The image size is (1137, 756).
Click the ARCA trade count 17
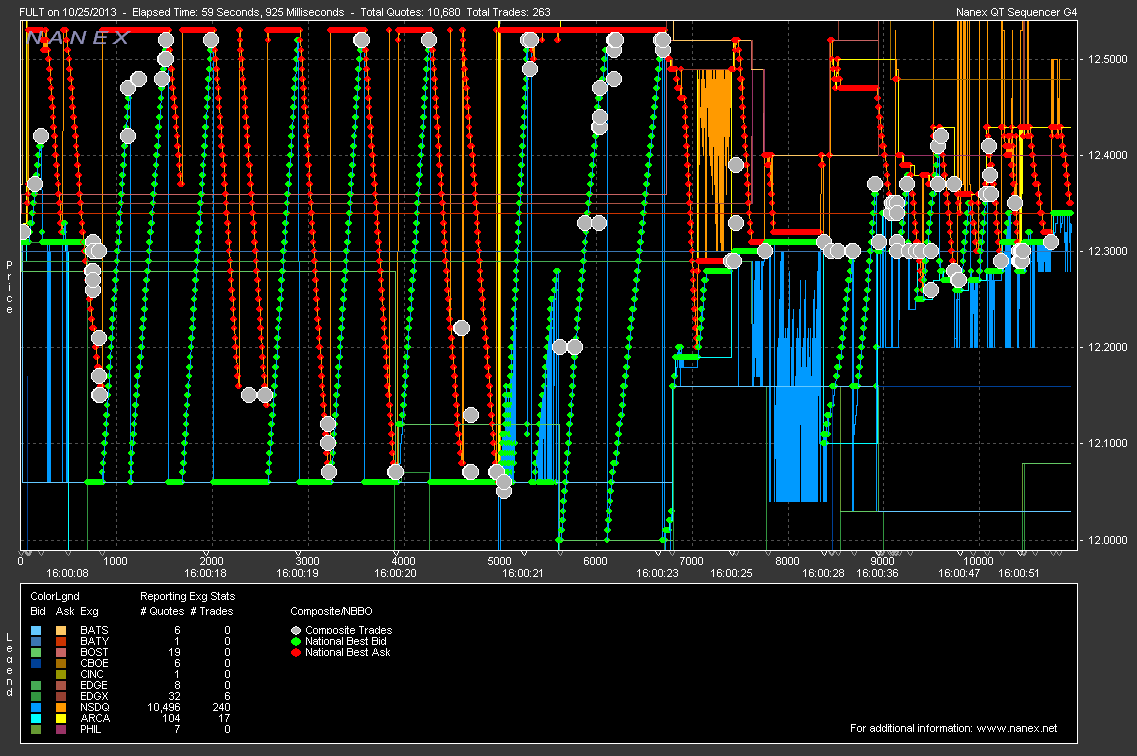coord(225,718)
